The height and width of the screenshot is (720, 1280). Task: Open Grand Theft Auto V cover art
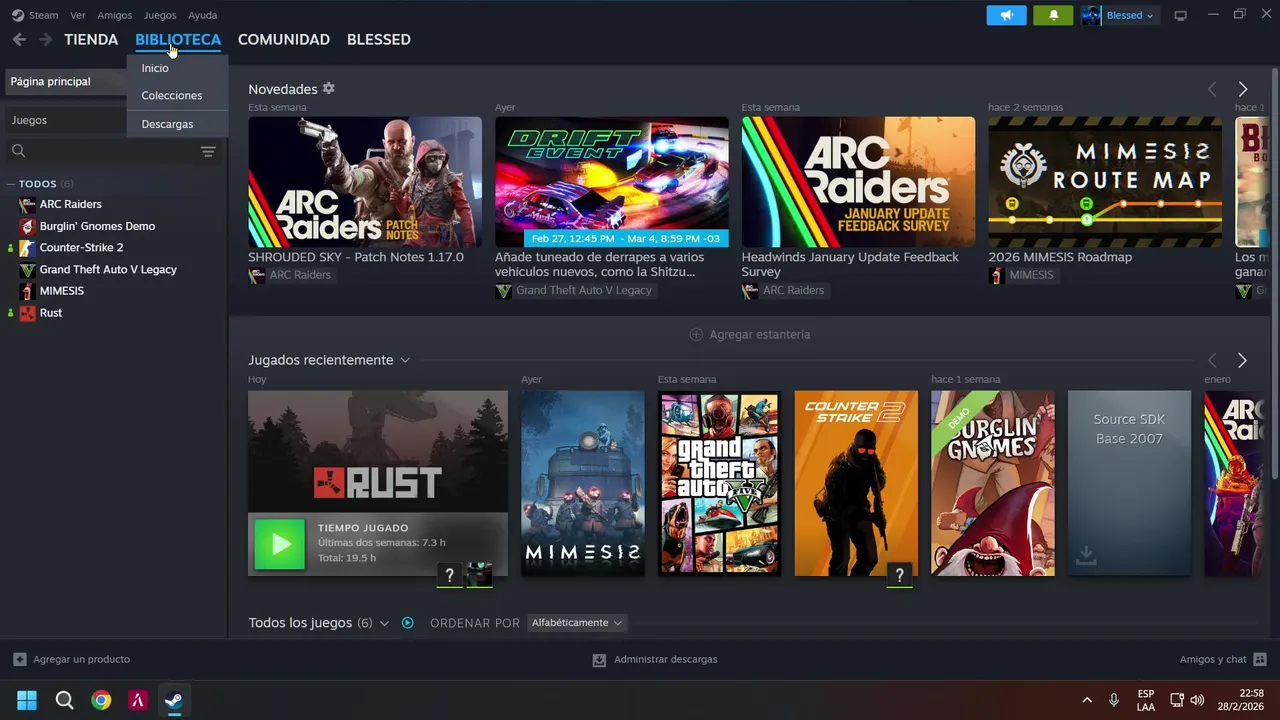coord(719,483)
